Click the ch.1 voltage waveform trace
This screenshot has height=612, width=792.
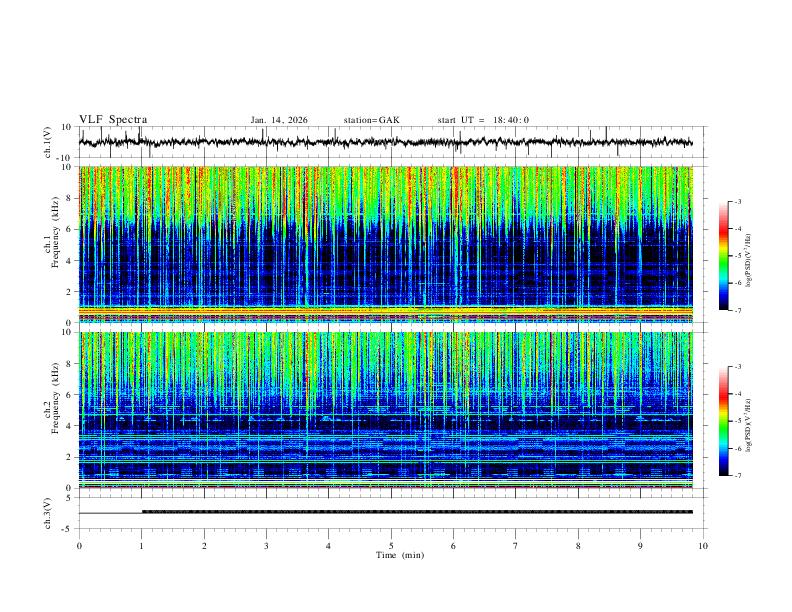[x=385, y=142]
